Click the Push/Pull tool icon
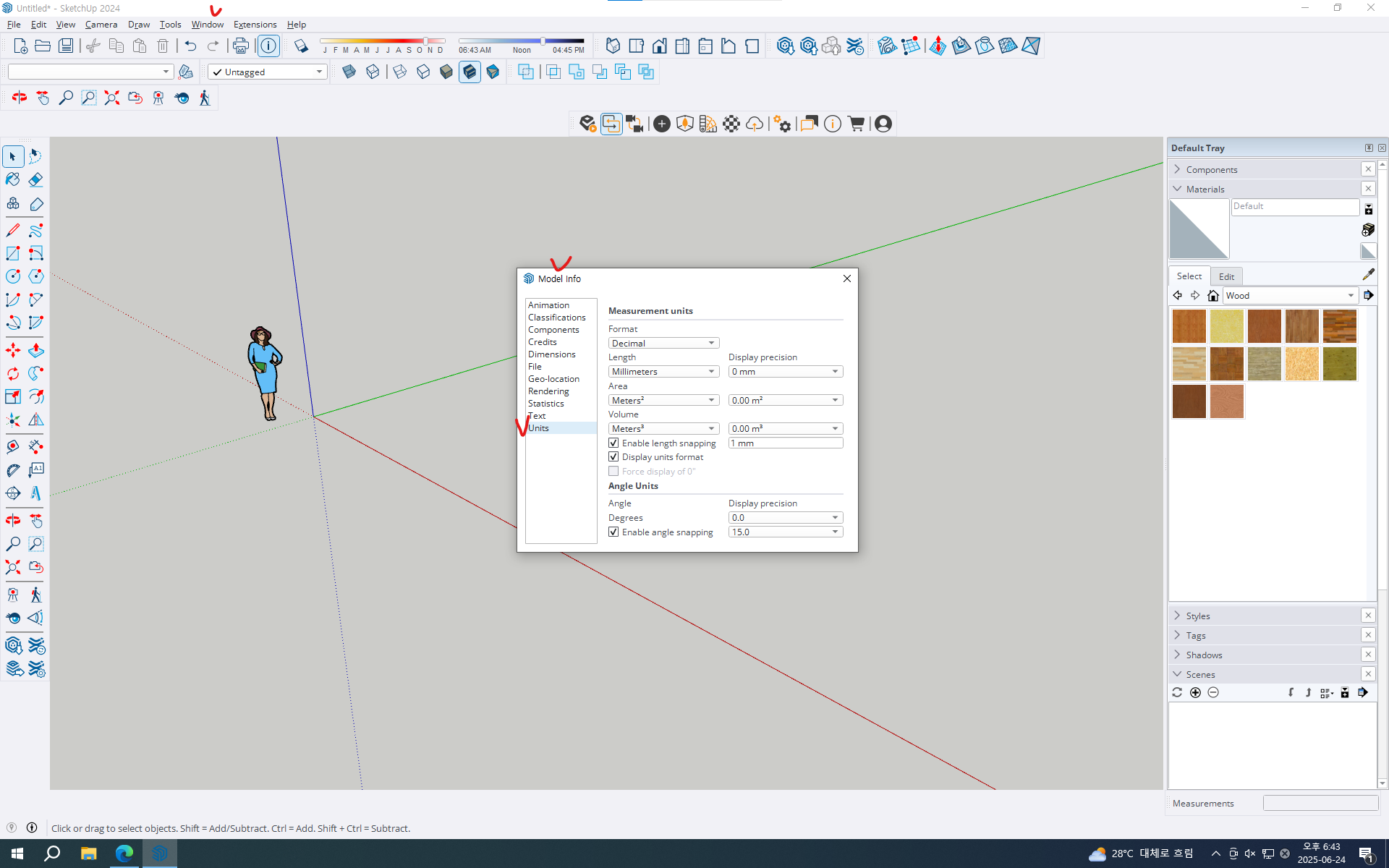 [x=35, y=350]
